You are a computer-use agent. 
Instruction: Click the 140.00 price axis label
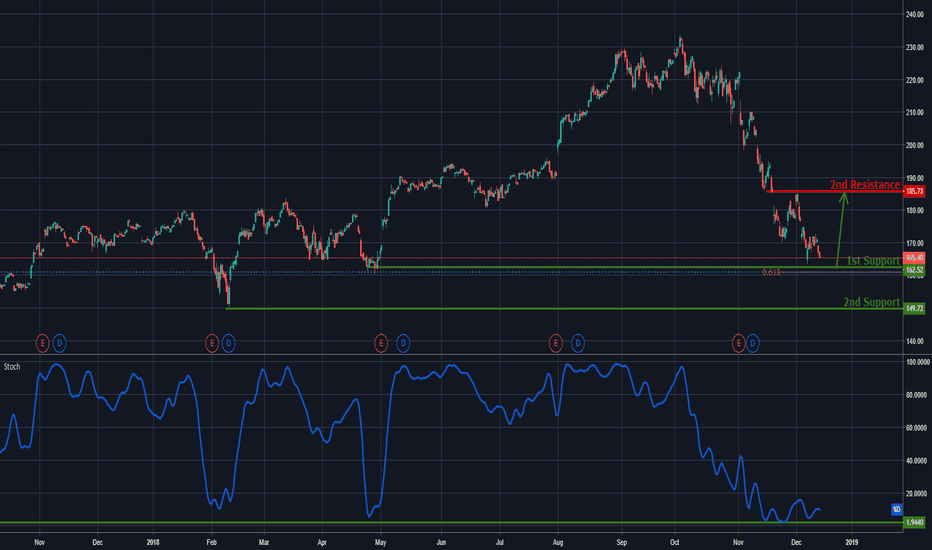point(915,341)
